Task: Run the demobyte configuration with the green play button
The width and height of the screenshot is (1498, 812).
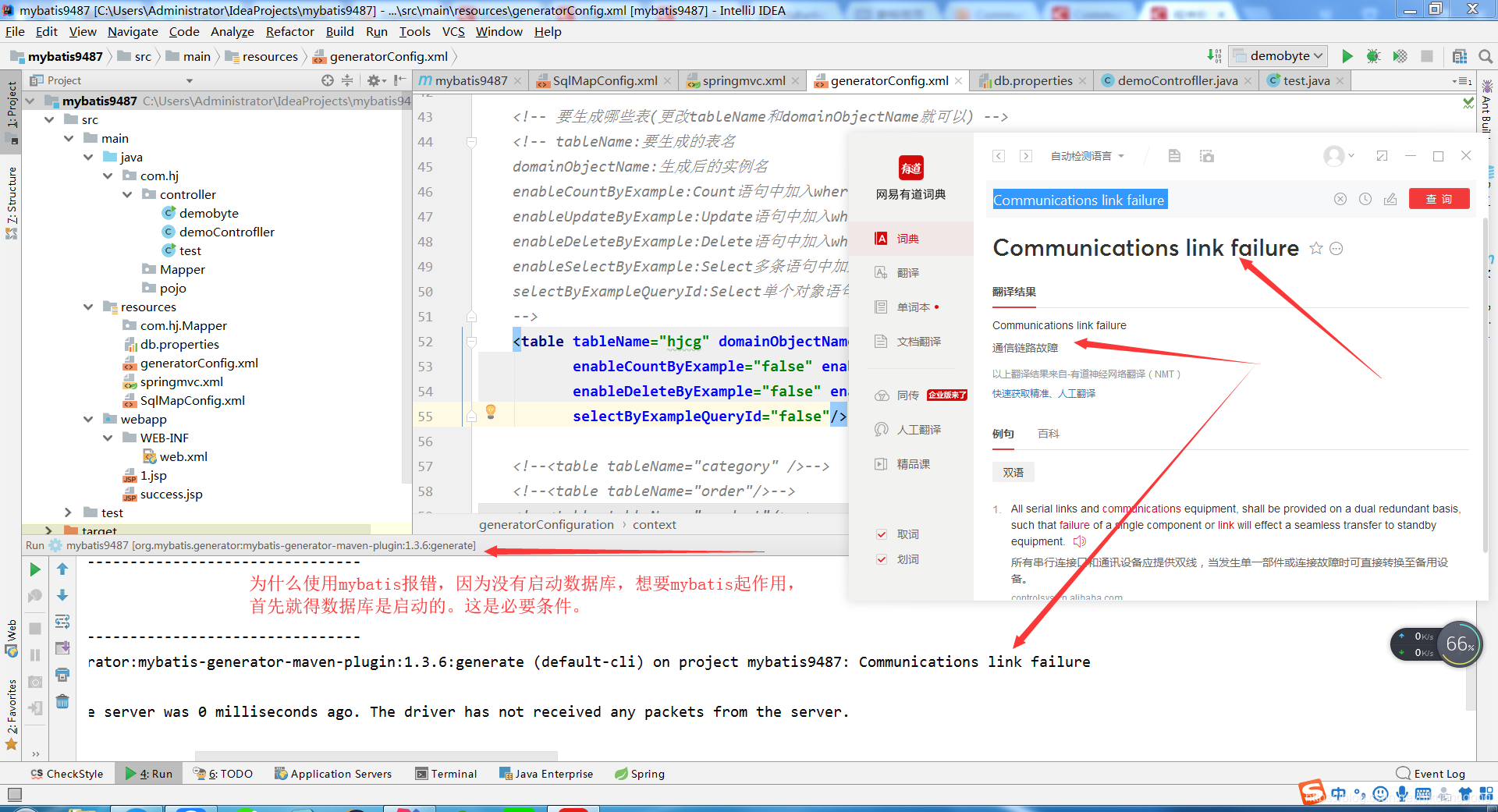Action: point(1347,56)
